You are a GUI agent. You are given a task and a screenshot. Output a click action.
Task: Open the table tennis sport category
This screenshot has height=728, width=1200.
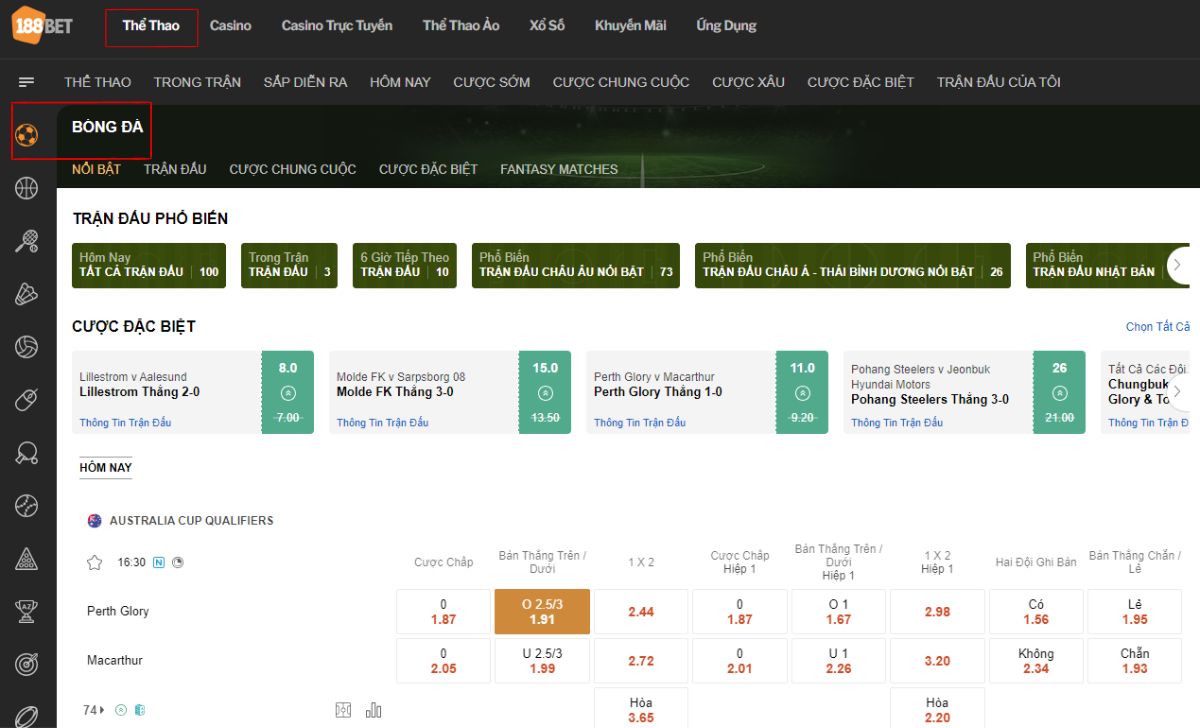[x=25, y=453]
